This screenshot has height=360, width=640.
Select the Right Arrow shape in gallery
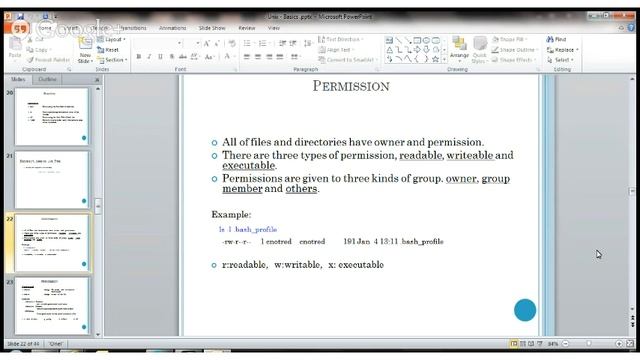pyautogui.click(x=417, y=50)
